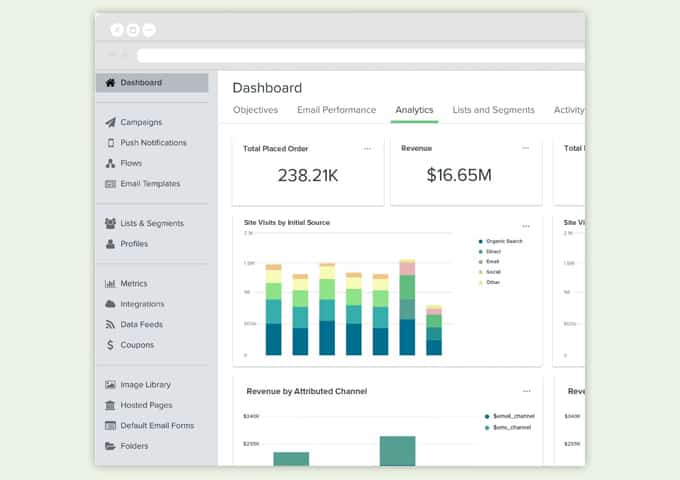Click the Revenue by Attributed Channel title
This screenshot has height=480, width=680.
[307, 391]
